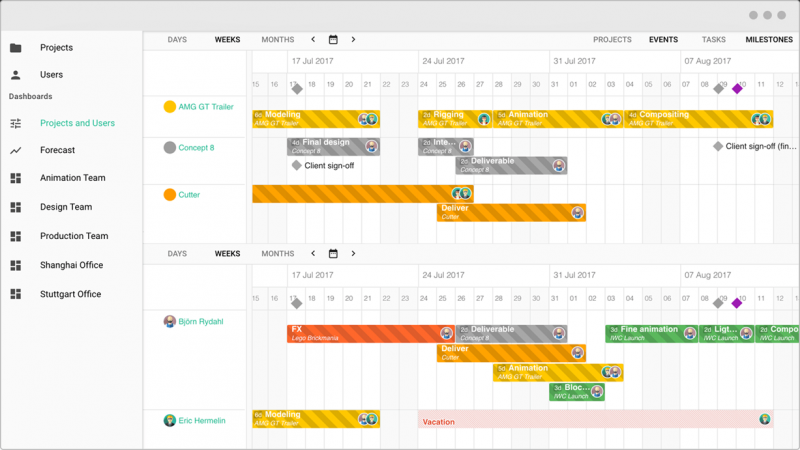Image resolution: width=800 pixels, height=450 pixels.
Task: Switch bottom timeline to MONTHS view
Action: click(278, 254)
